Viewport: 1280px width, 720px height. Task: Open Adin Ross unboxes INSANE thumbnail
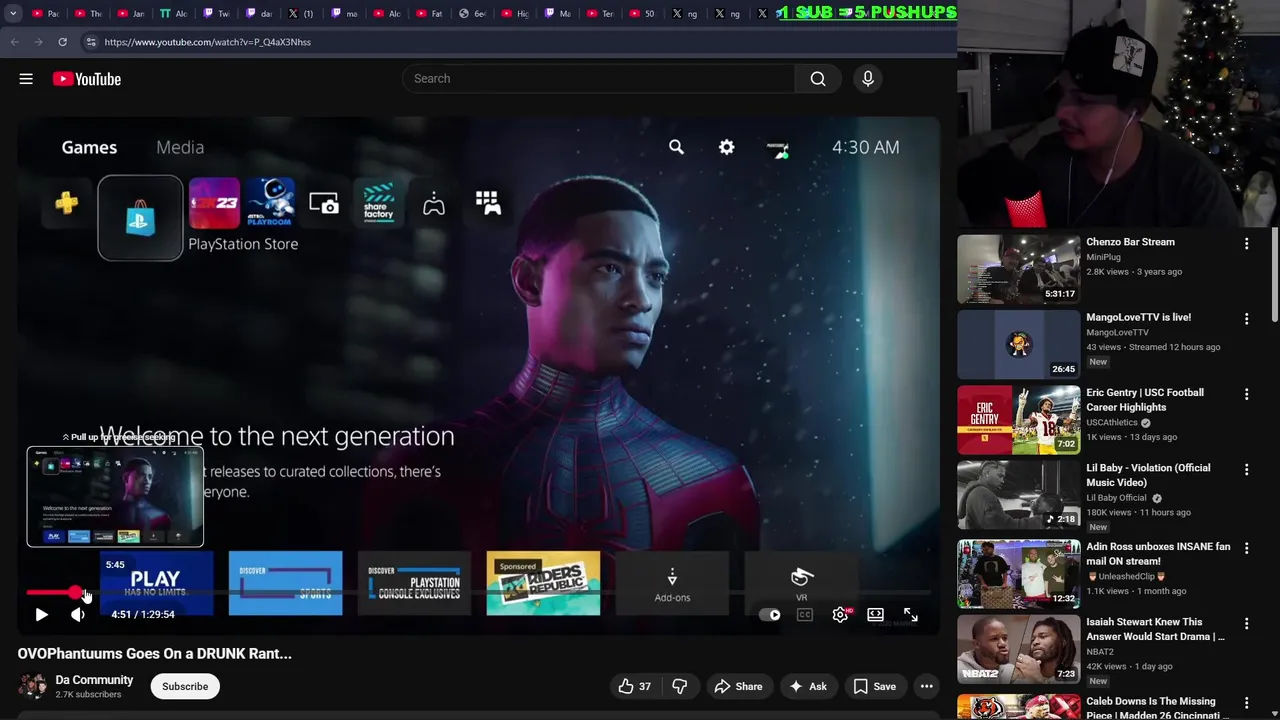[x=1019, y=574]
